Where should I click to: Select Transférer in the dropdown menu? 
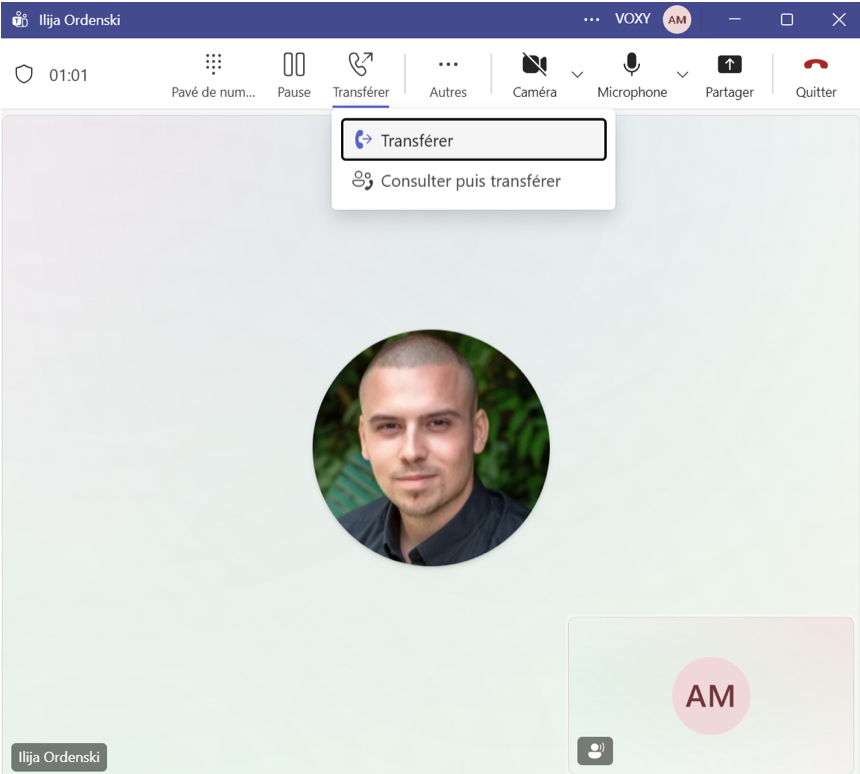coord(473,140)
